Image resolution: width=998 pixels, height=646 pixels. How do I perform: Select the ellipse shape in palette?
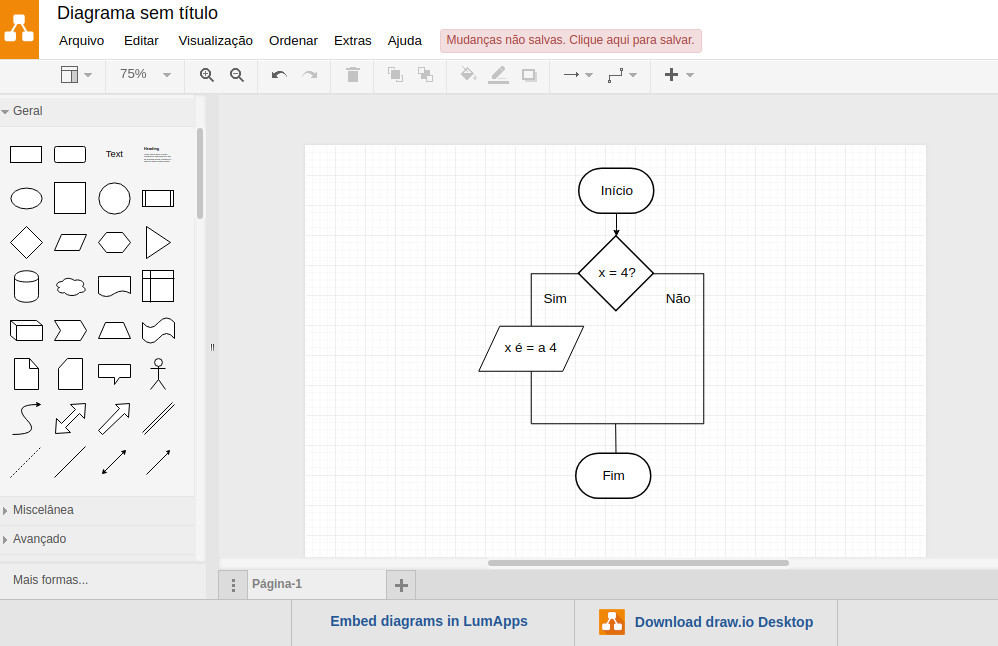point(26,199)
